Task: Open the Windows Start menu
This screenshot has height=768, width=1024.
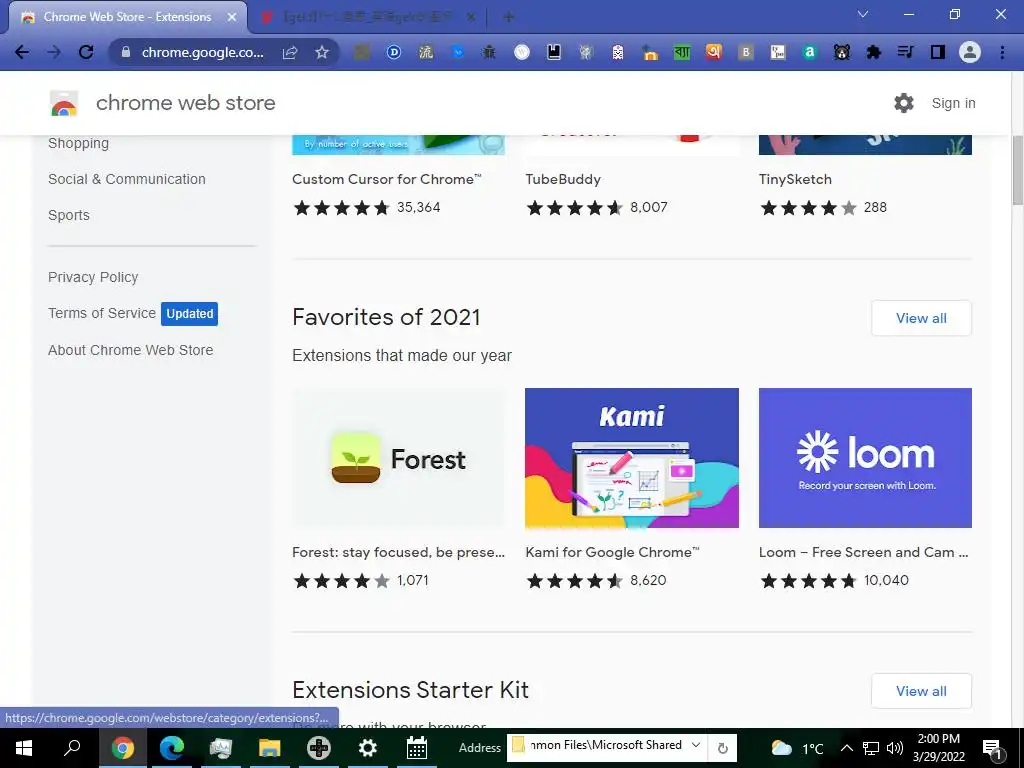Action: pos(24,748)
